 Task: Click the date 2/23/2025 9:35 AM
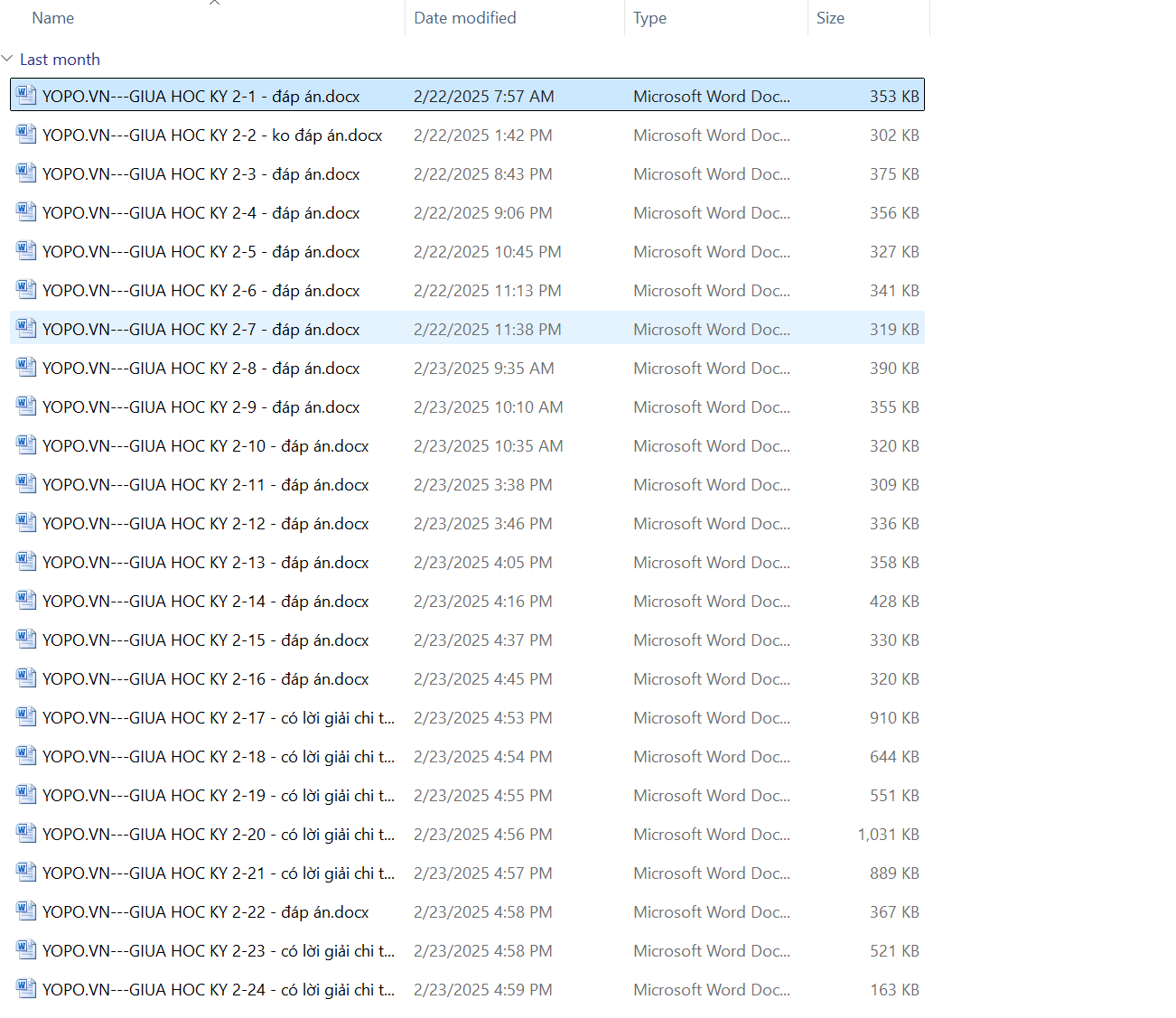tap(483, 369)
